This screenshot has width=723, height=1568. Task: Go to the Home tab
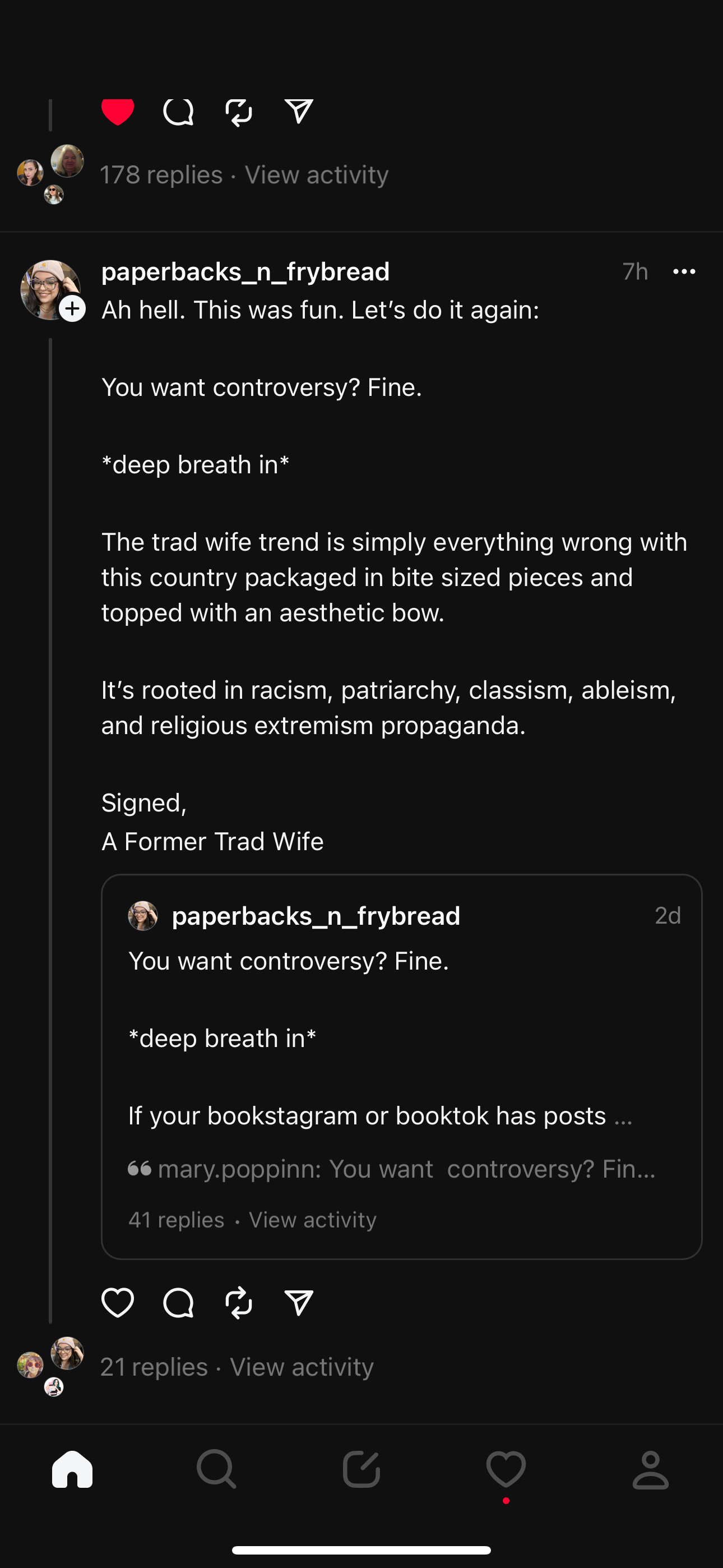tap(72, 1469)
